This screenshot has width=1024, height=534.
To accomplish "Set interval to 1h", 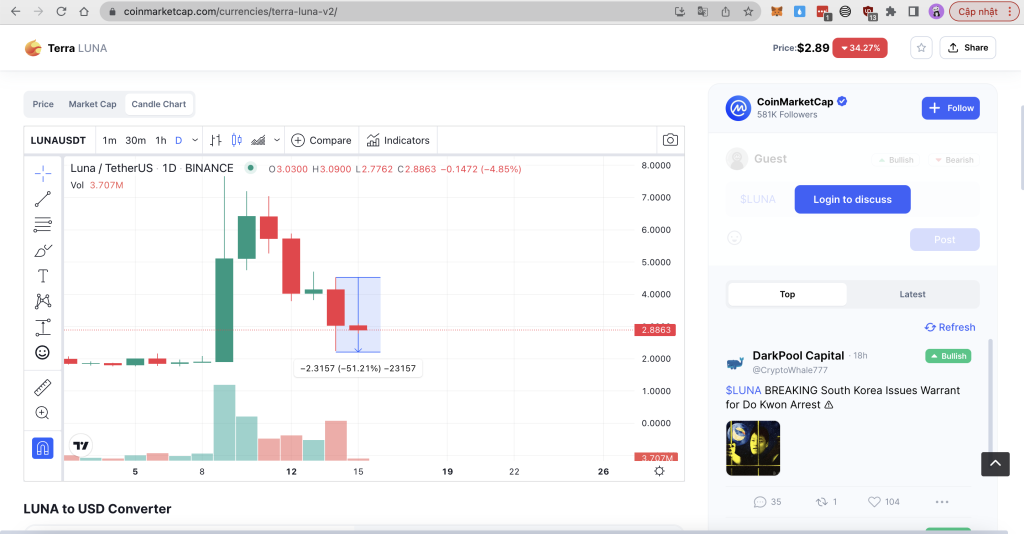I will 161,140.
